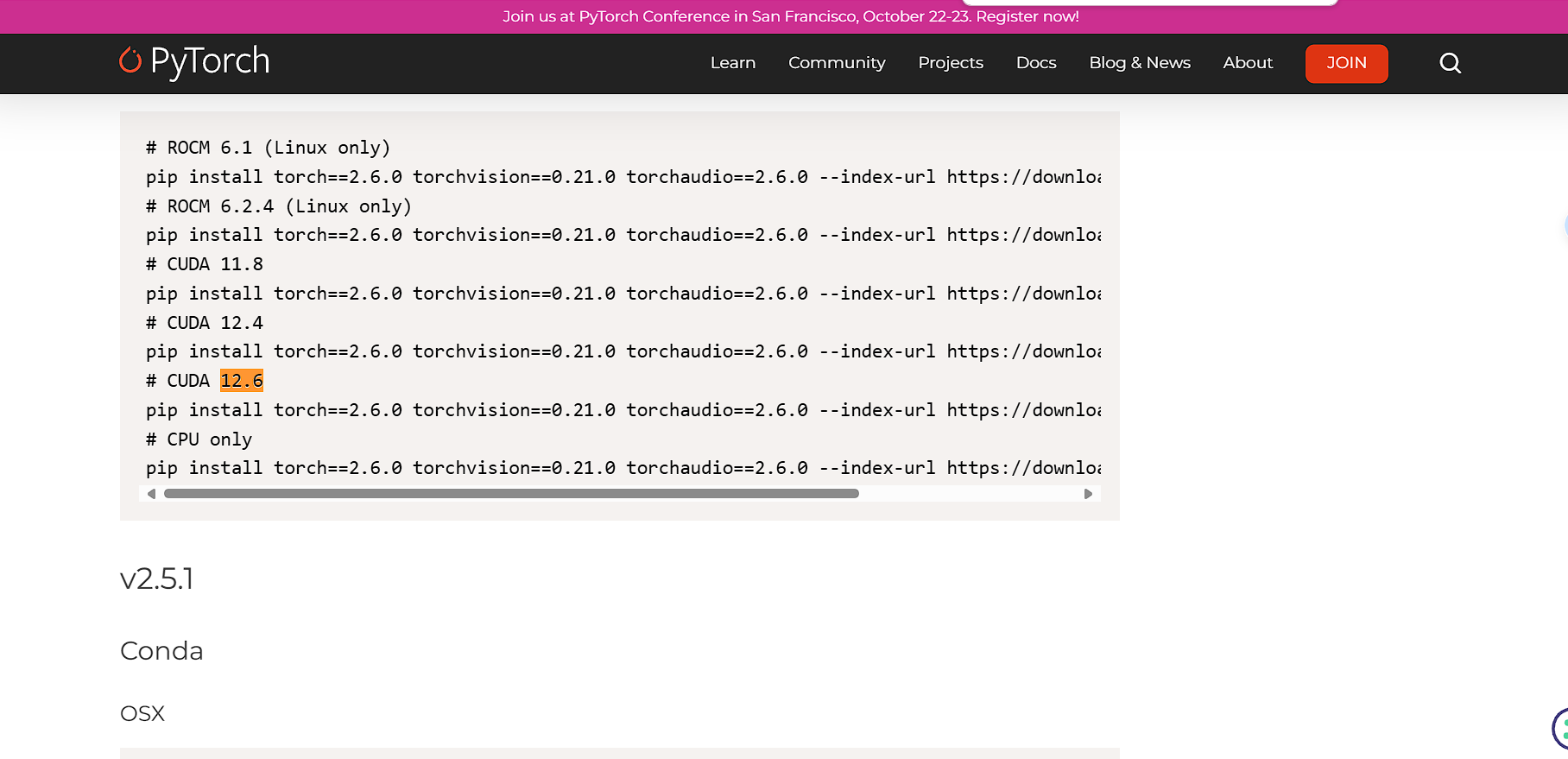Open the Docs menu
The width and height of the screenshot is (1568, 759).
click(x=1036, y=63)
